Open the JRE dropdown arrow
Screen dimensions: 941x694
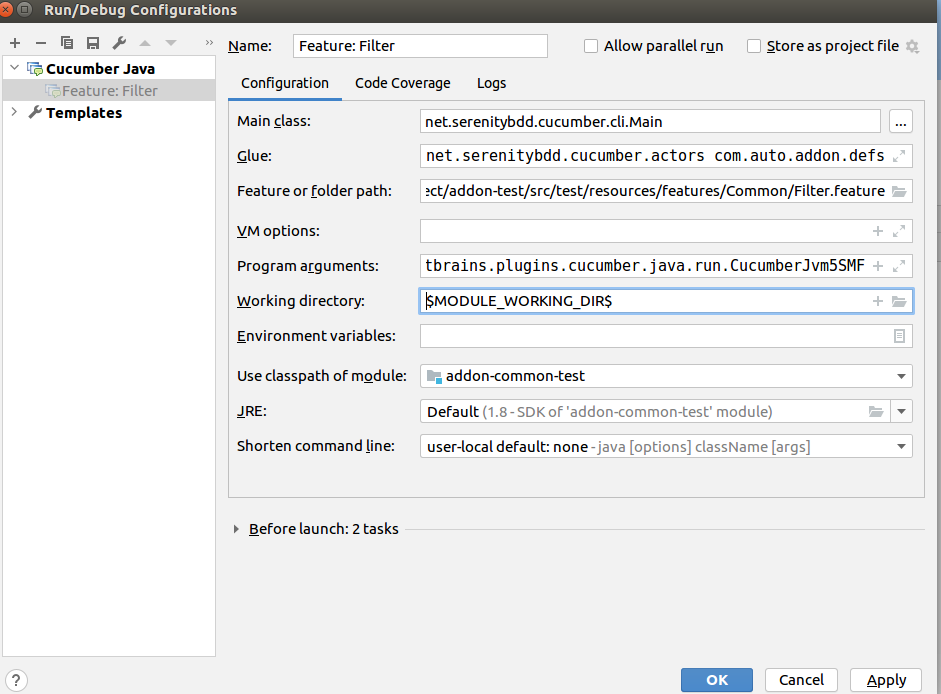pos(901,411)
